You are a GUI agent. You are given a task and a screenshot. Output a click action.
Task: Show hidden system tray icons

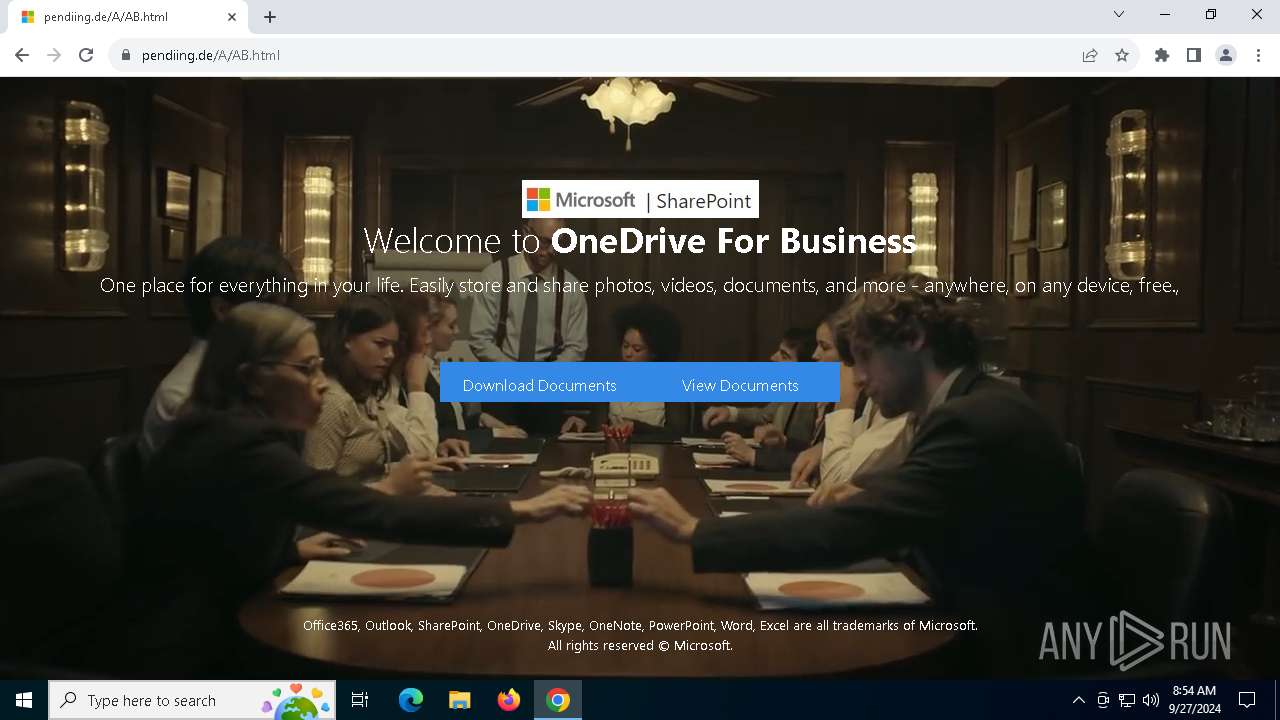point(1078,700)
